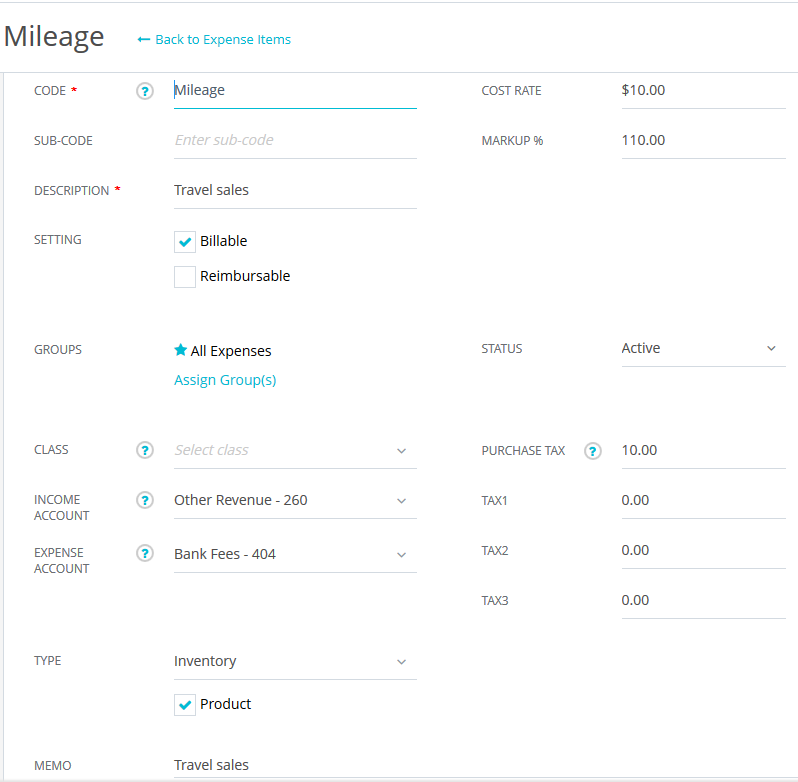Image resolution: width=798 pixels, height=782 pixels.
Task: Open the Status dropdown showing Active
Action: pos(703,349)
